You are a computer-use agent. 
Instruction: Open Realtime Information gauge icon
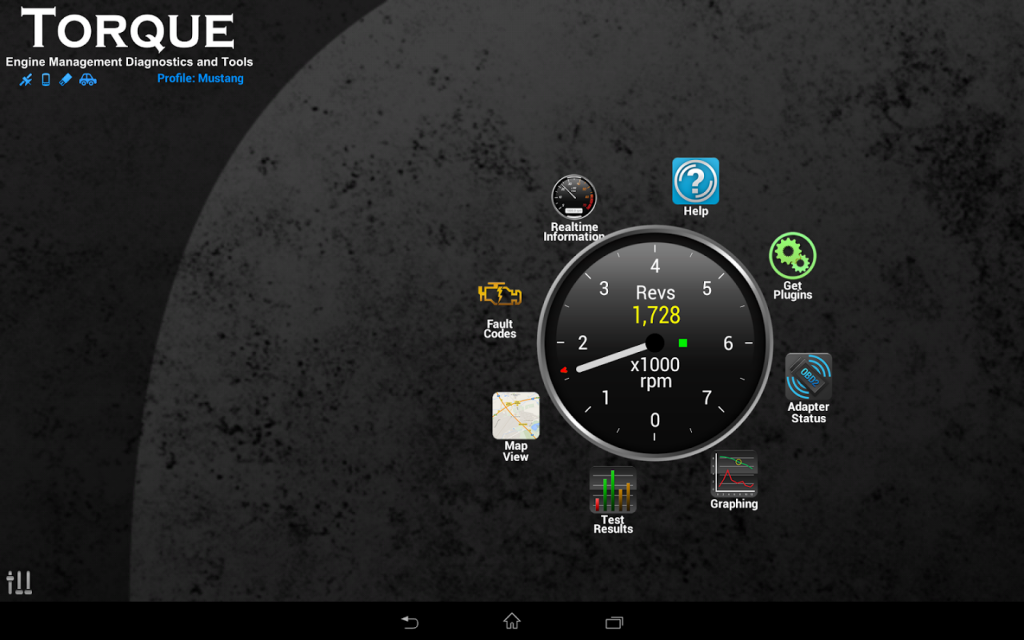573,197
